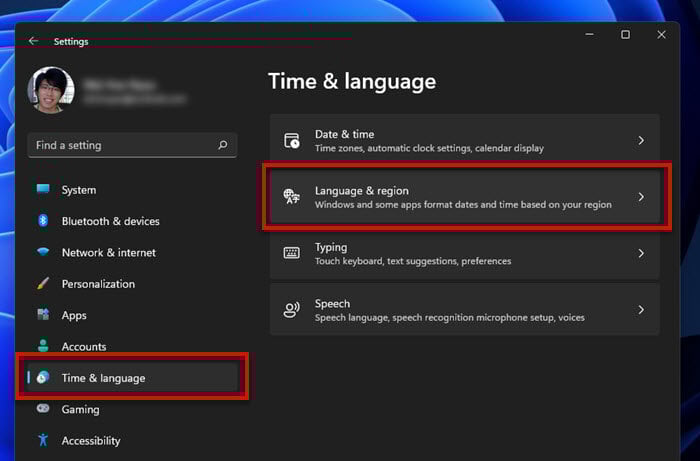Viewport: 700px width, 461px height.
Task: Click the user profile picture
Action: click(x=51, y=90)
